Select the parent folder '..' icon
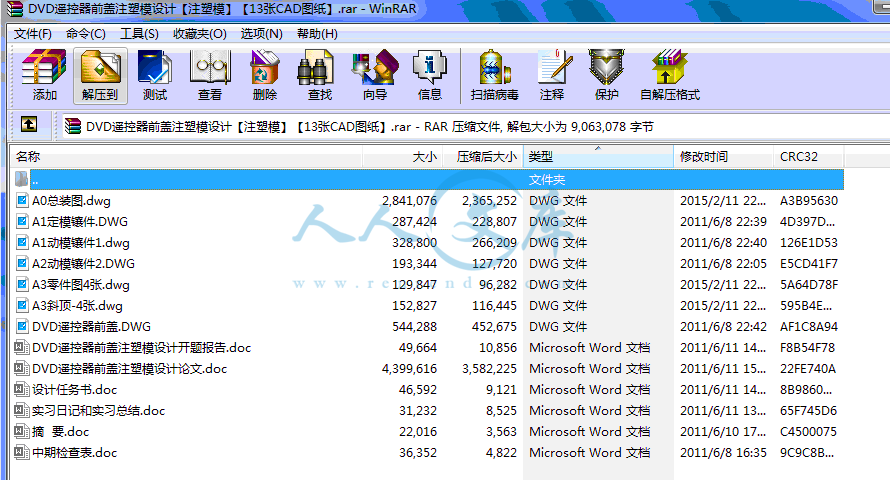Image resolution: width=890 pixels, height=480 pixels. (21, 179)
